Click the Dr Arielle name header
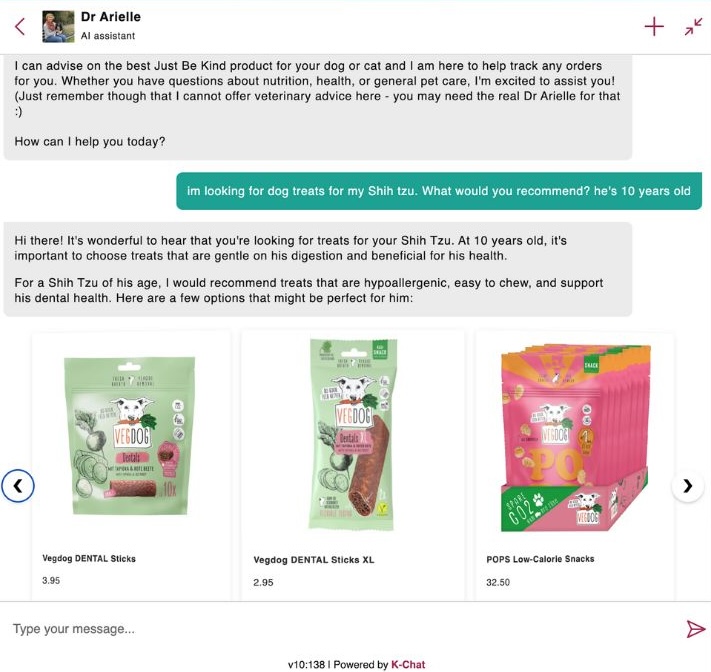 [111, 17]
